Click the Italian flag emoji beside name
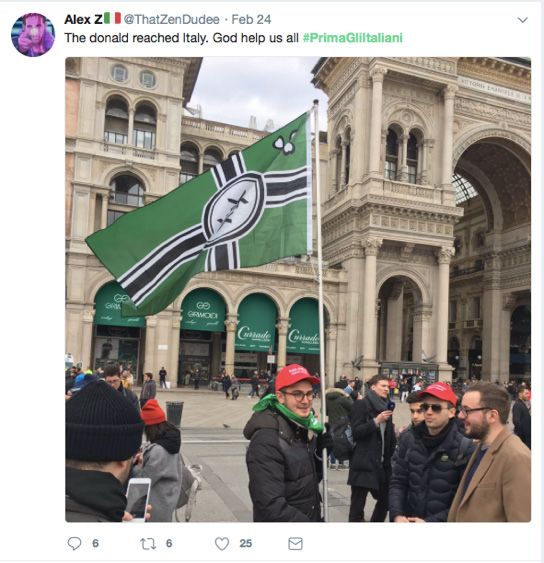This screenshot has height=563, width=544. pos(112,18)
